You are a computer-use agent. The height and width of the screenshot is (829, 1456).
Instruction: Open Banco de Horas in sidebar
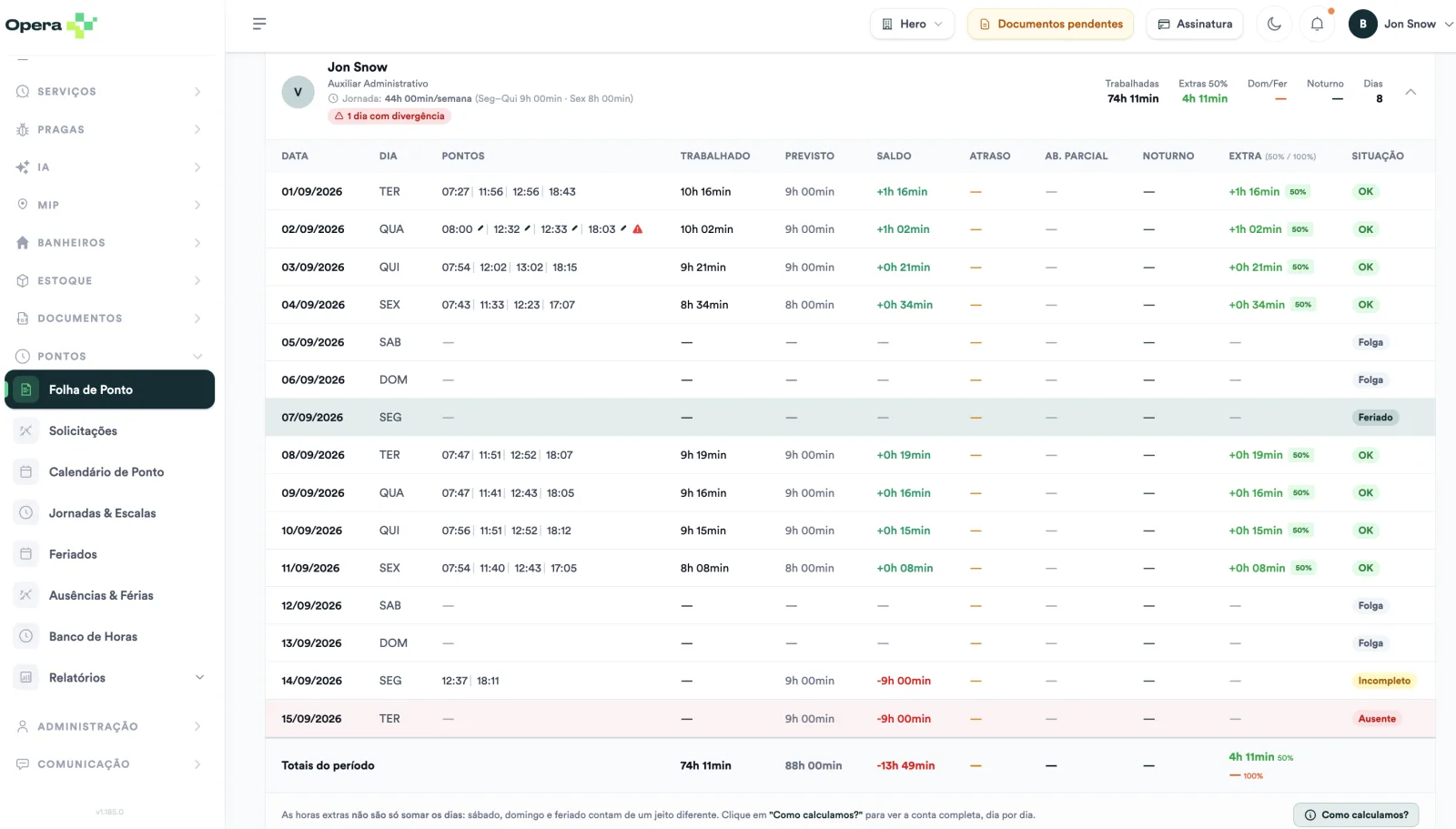tap(109, 637)
